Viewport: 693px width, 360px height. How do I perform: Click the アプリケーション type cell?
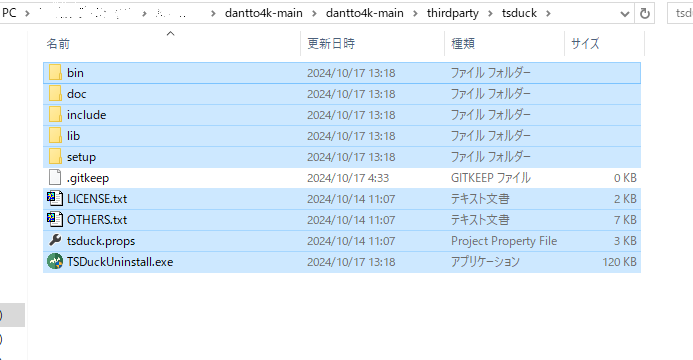pyautogui.click(x=485, y=262)
